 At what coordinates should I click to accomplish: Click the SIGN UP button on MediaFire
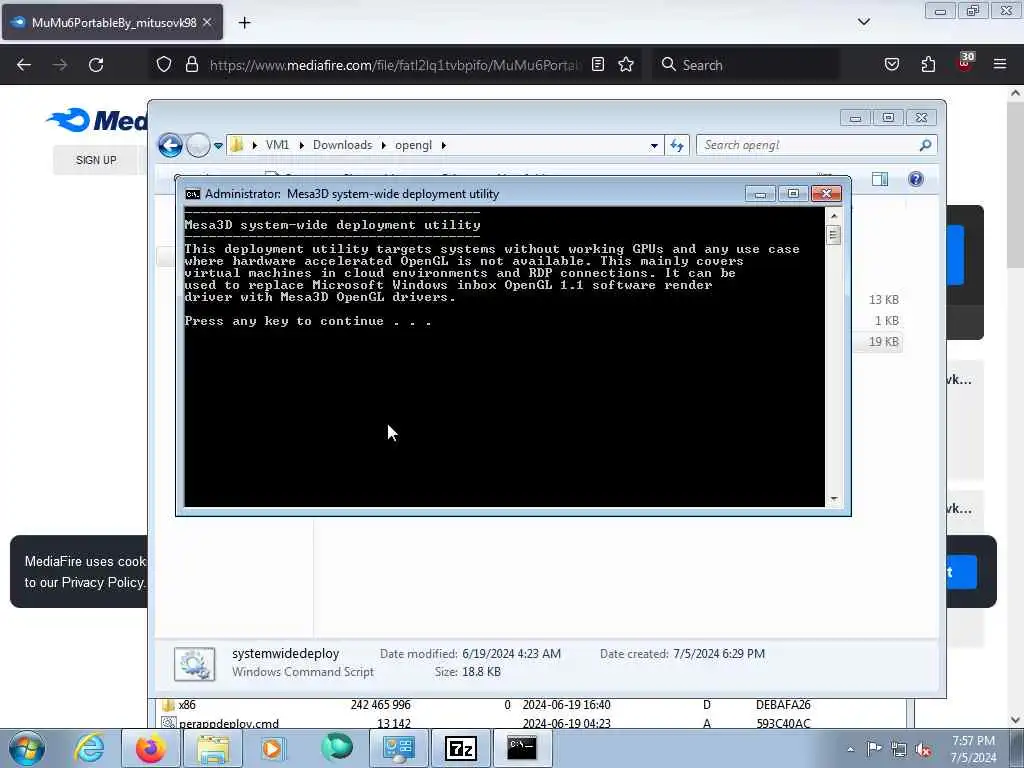click(x=96, y=160)
